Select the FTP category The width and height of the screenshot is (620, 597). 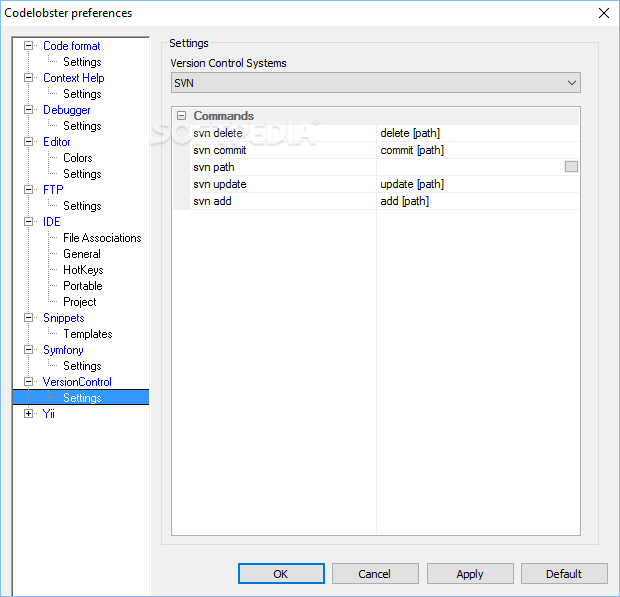pyautogui.click(x=53, y=190)
